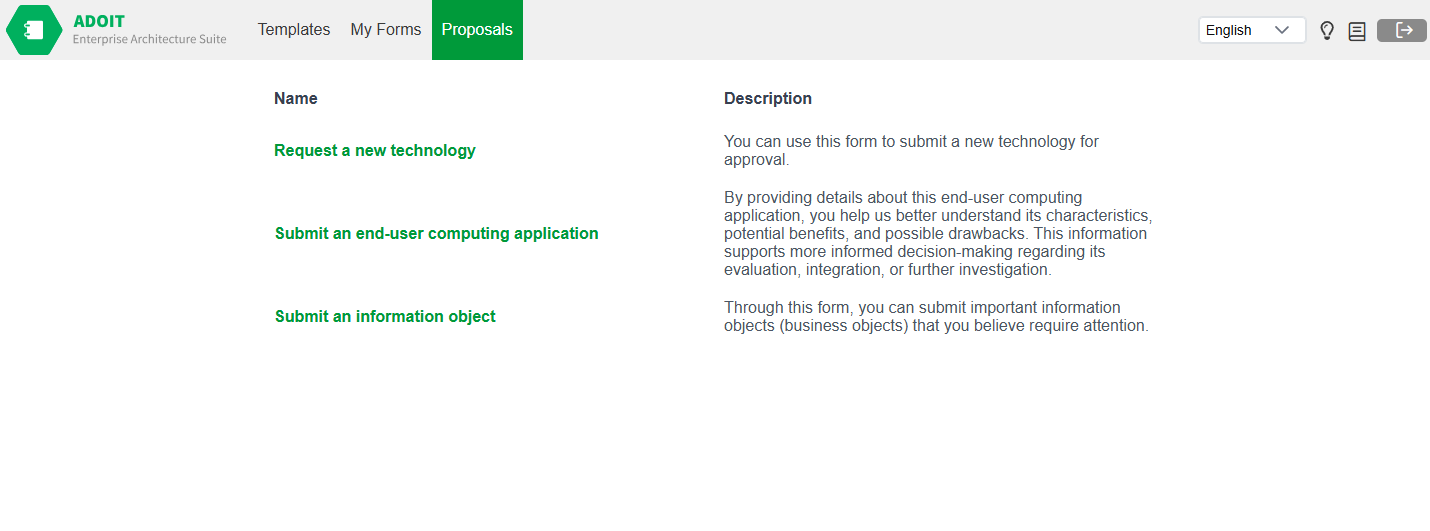This screenshot has height=531, width=1430.
Task: Open the lightbulb tips icon
Action: tap(1327, 30)
